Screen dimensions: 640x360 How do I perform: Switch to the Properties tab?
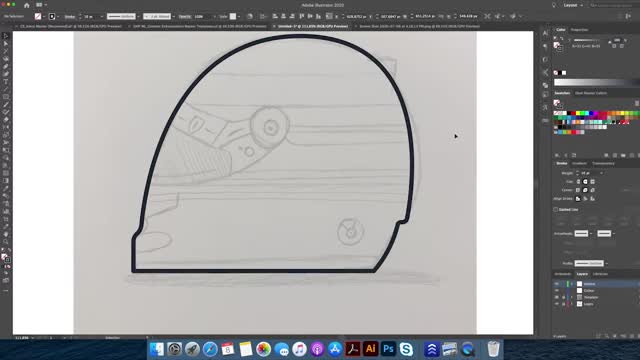click(x=580, y=30)
